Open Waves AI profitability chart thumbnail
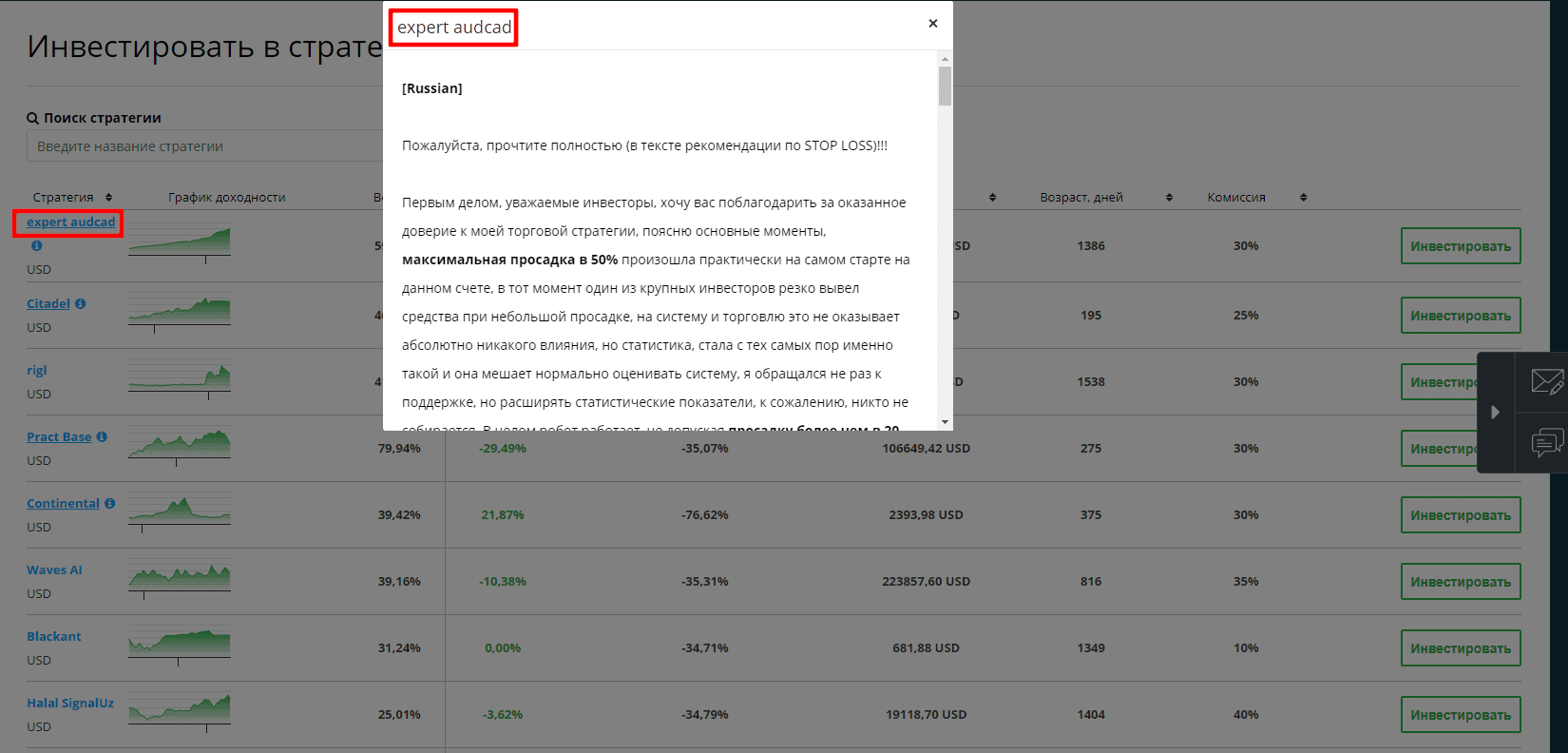The height and width of the screenshot is (753, 1568). click(x=180, y=579)
